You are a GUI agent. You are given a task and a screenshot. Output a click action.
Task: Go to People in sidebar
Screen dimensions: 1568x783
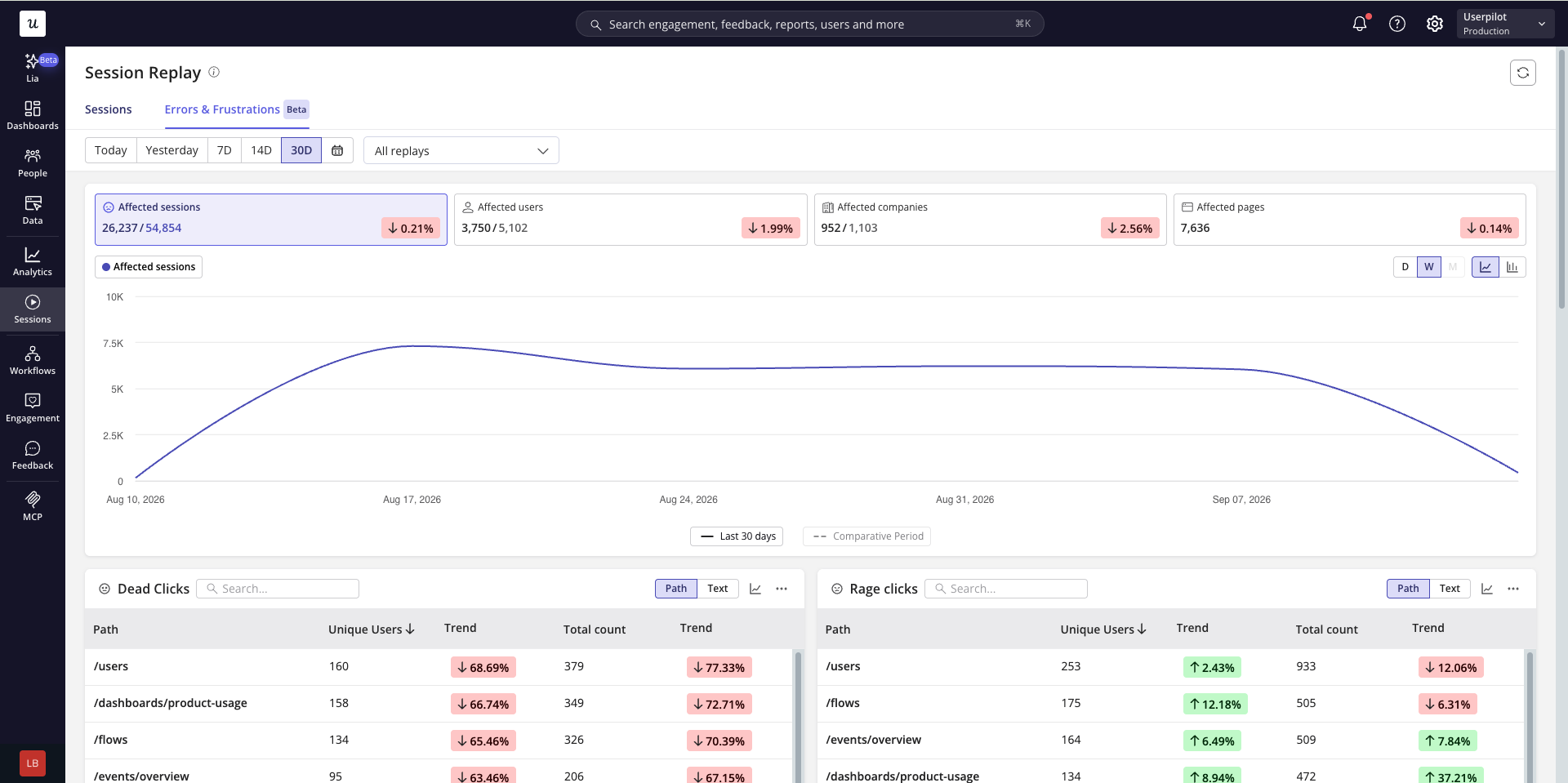point(33,163)
